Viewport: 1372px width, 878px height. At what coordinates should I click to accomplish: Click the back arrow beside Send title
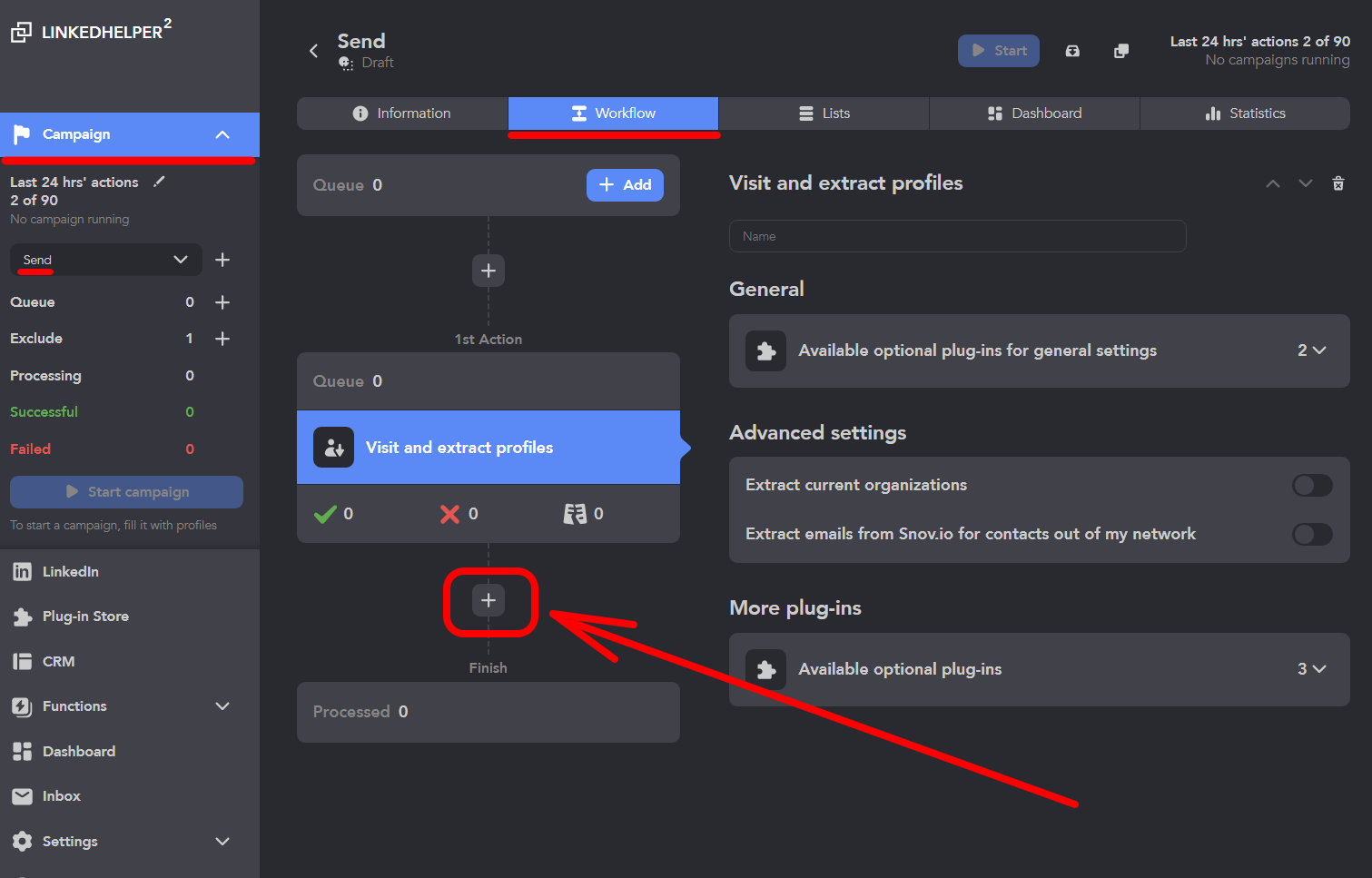pyautogui.click(x=314, y=51)
